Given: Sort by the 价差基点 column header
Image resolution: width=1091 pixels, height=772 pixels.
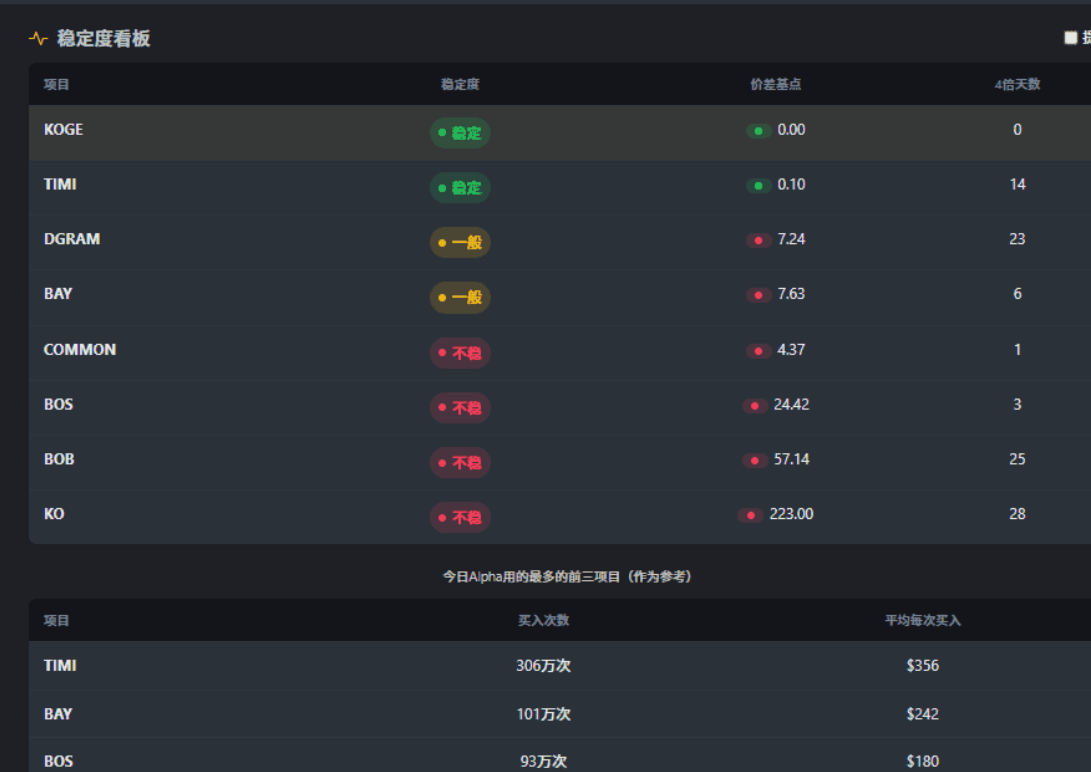Looking at the screenshot, I should [x=775, y=85].
